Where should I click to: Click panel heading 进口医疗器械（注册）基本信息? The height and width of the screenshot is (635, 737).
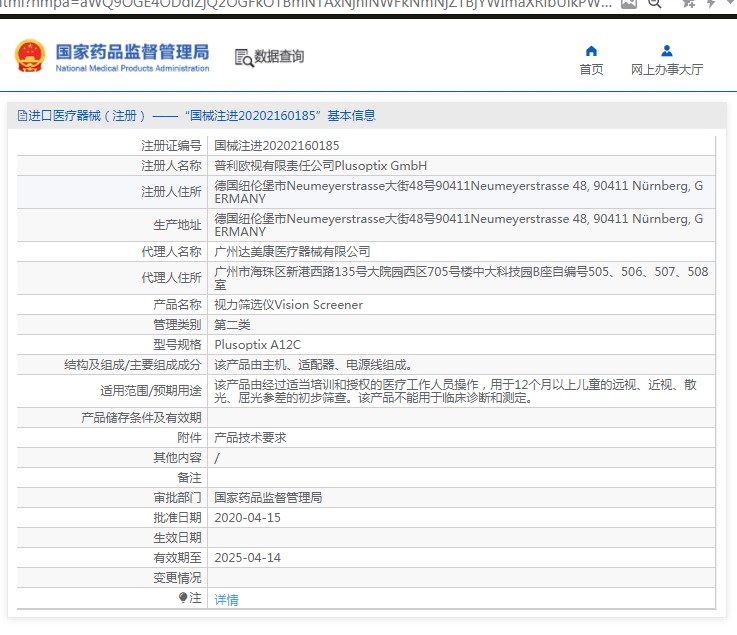[196, 116]
